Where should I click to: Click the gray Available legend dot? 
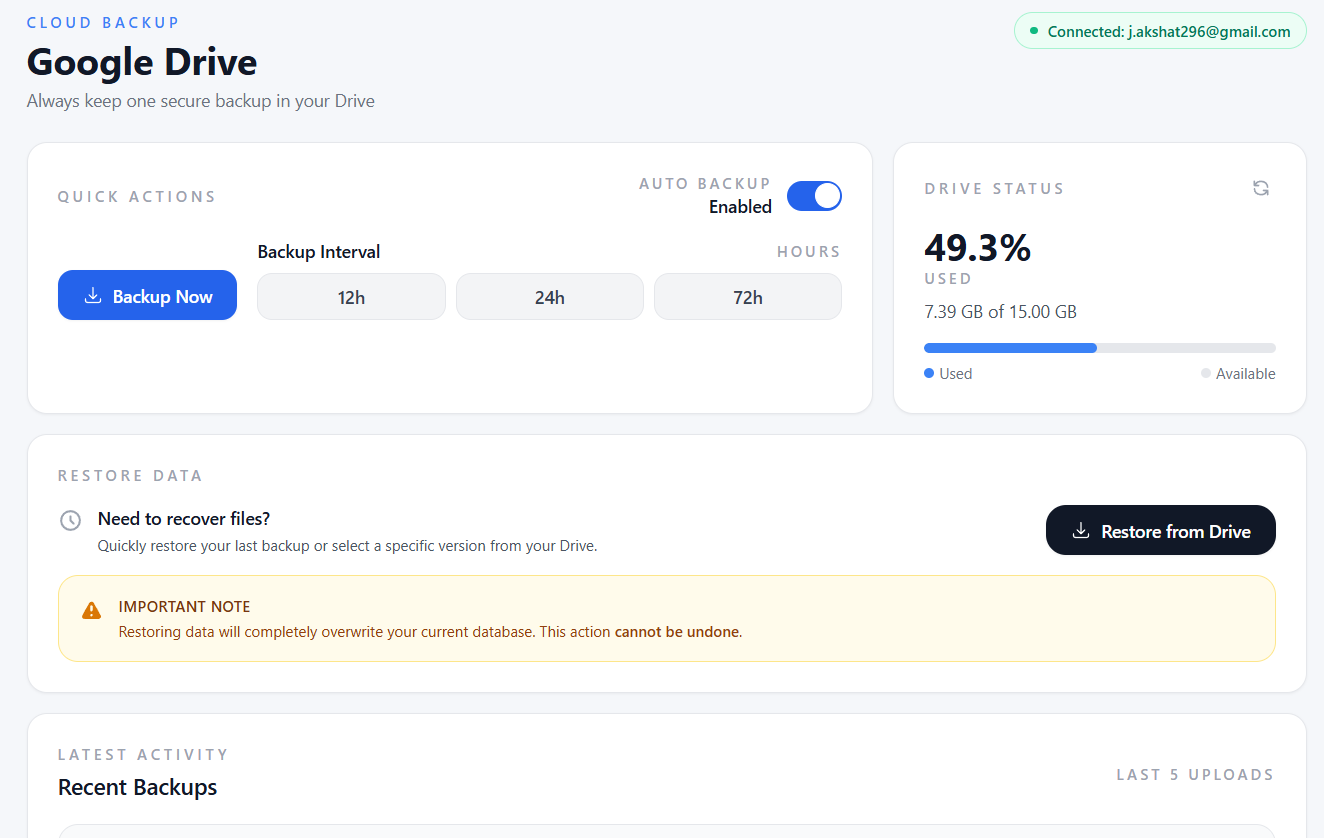tap(1206, 373)
